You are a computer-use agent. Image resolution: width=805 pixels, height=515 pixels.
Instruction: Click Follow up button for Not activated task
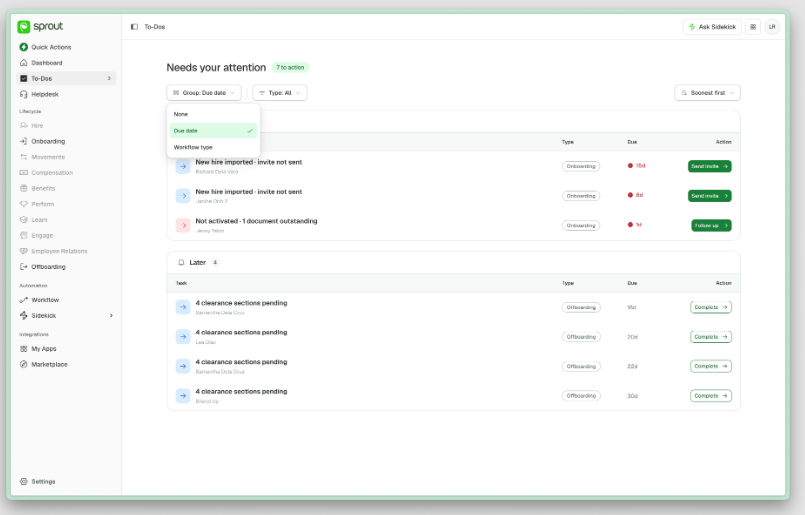point(711,225)
